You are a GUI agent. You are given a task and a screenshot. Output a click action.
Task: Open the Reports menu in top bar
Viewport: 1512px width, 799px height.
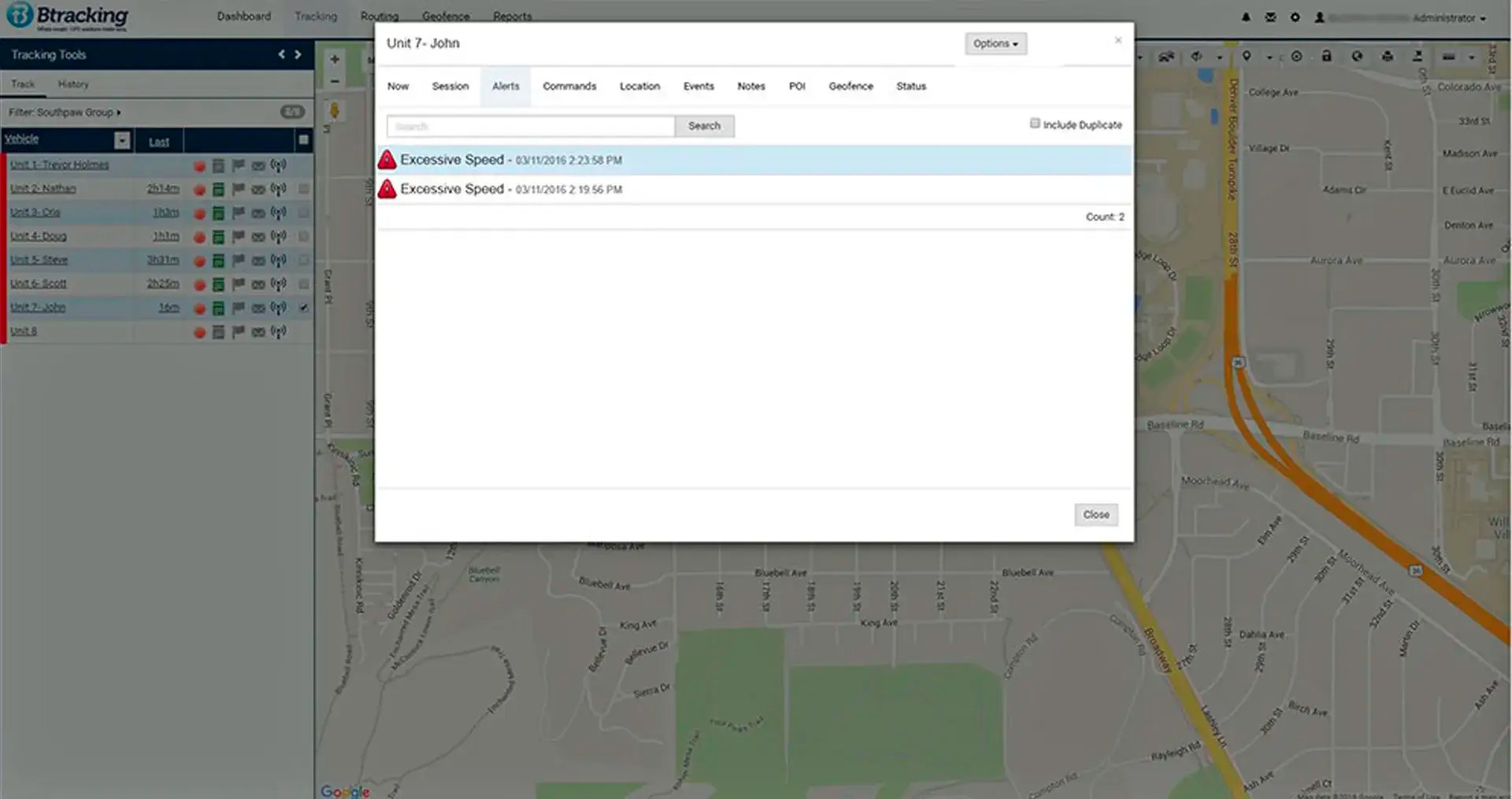click(513, 17)
